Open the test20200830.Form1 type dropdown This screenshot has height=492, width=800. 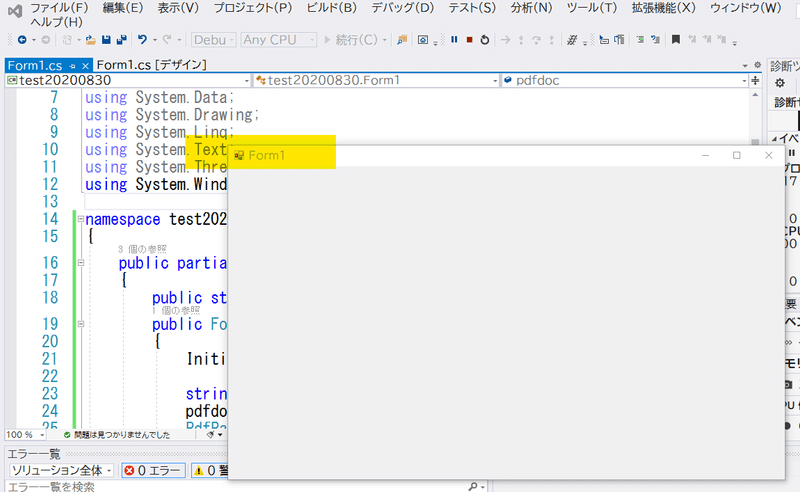(376, 80)
